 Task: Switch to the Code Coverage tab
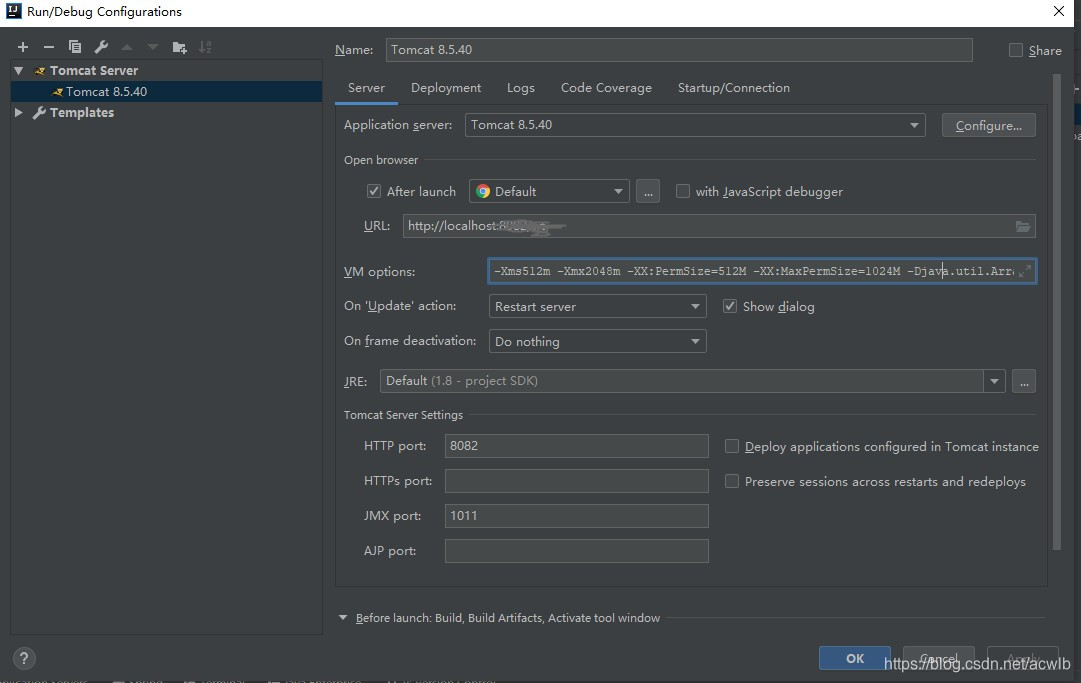tap(606, 88)
